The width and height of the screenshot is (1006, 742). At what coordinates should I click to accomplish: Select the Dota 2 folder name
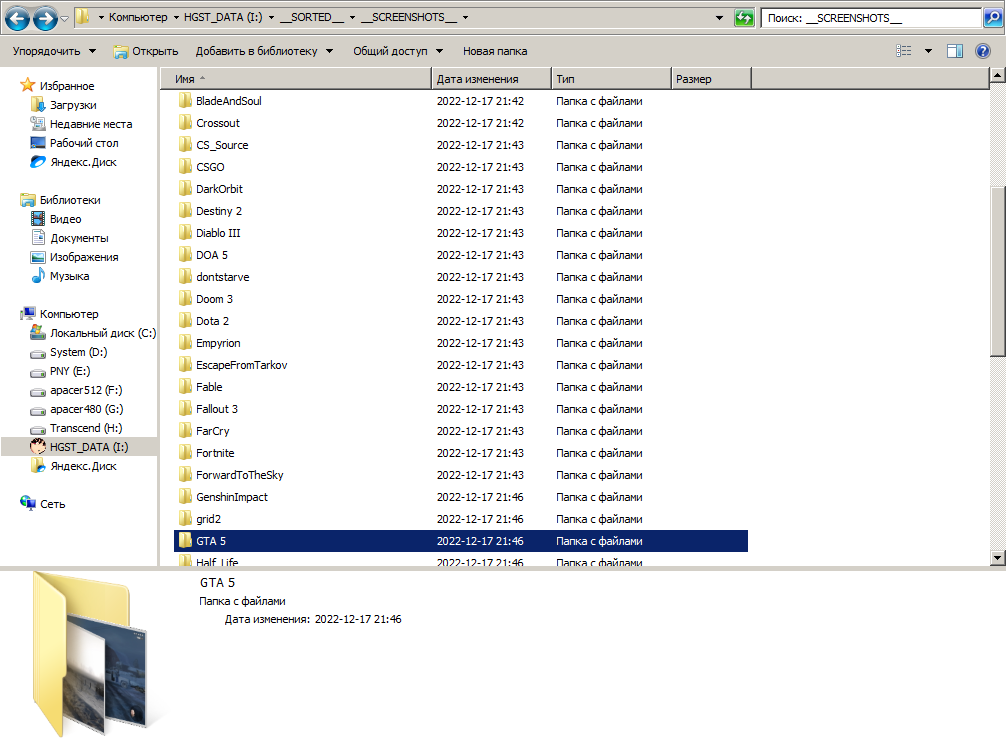212,321
